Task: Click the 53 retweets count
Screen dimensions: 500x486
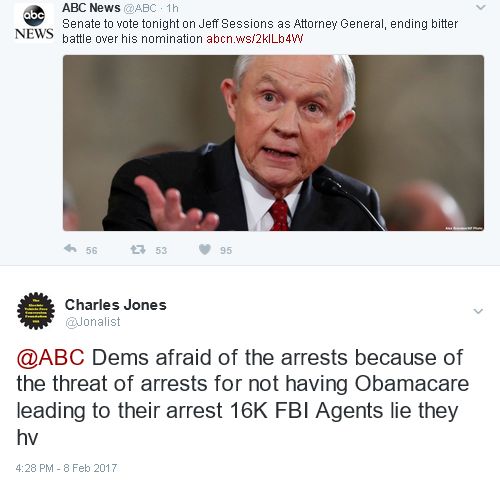Action: [x=161, y=250]
